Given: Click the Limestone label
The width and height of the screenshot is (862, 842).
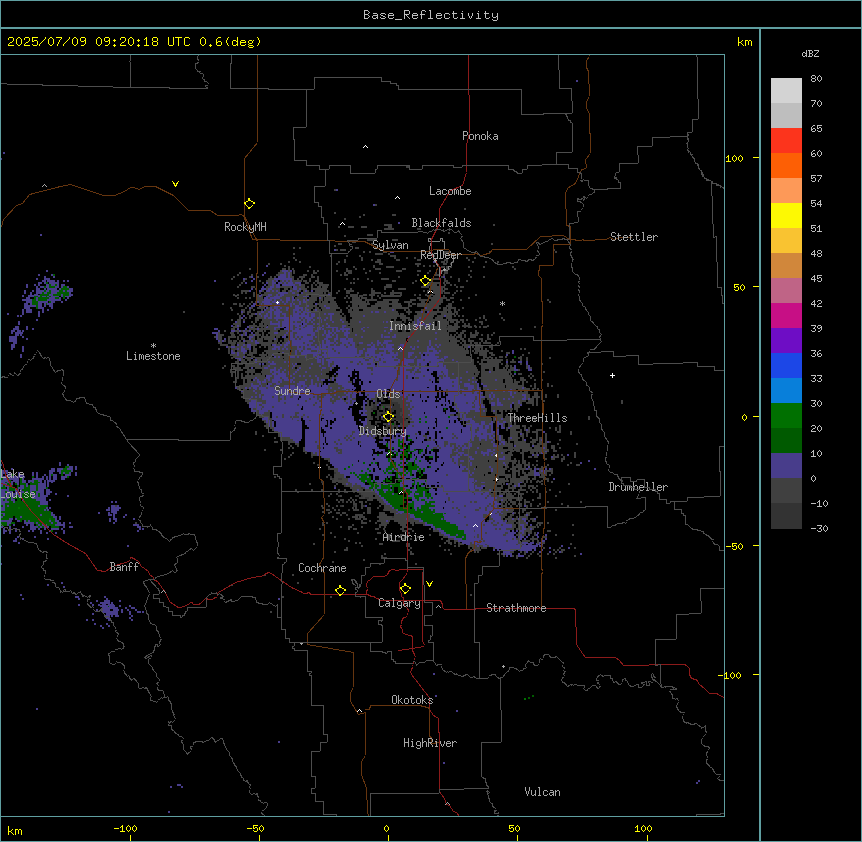Looking at the screenshot, I should click(153, 356).
